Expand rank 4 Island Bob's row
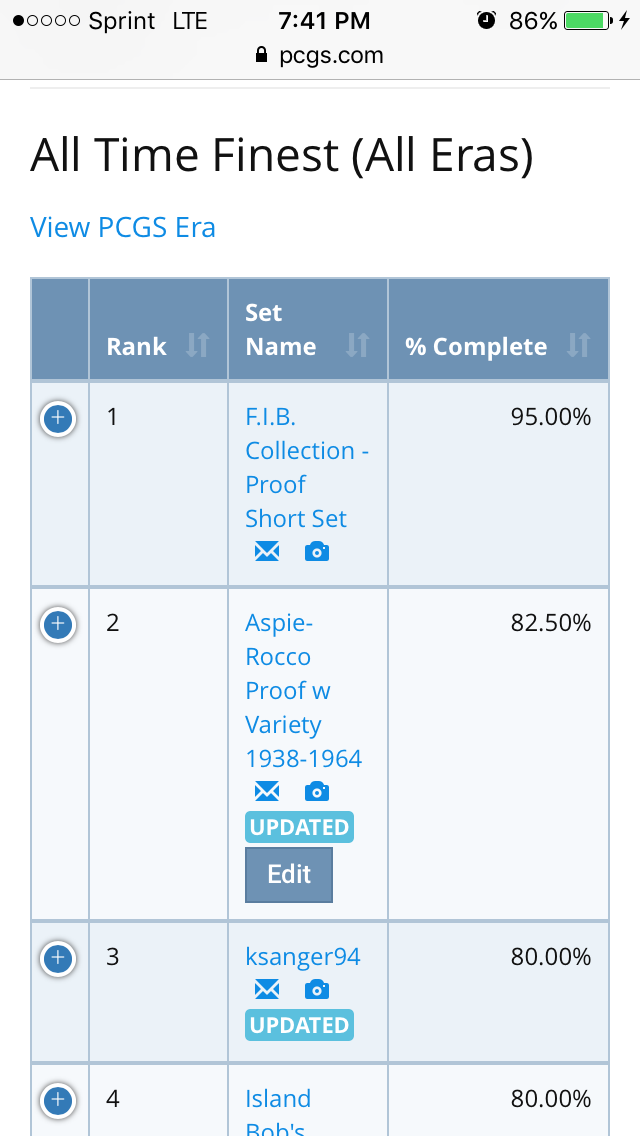Image resolution: width=640 pixels, height=1136 pixels. pyautogui.click(x=58, y=1100)
